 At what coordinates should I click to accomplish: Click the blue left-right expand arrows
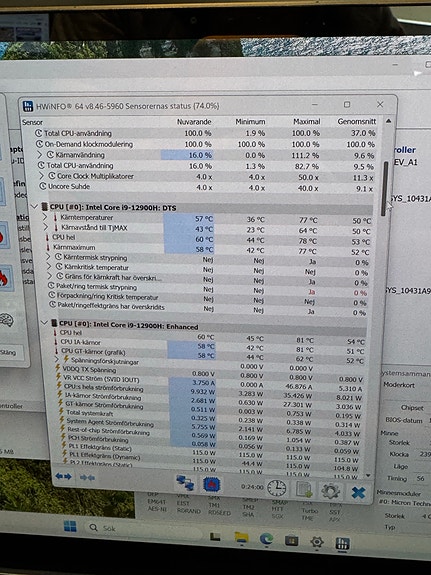click(63, 476)
